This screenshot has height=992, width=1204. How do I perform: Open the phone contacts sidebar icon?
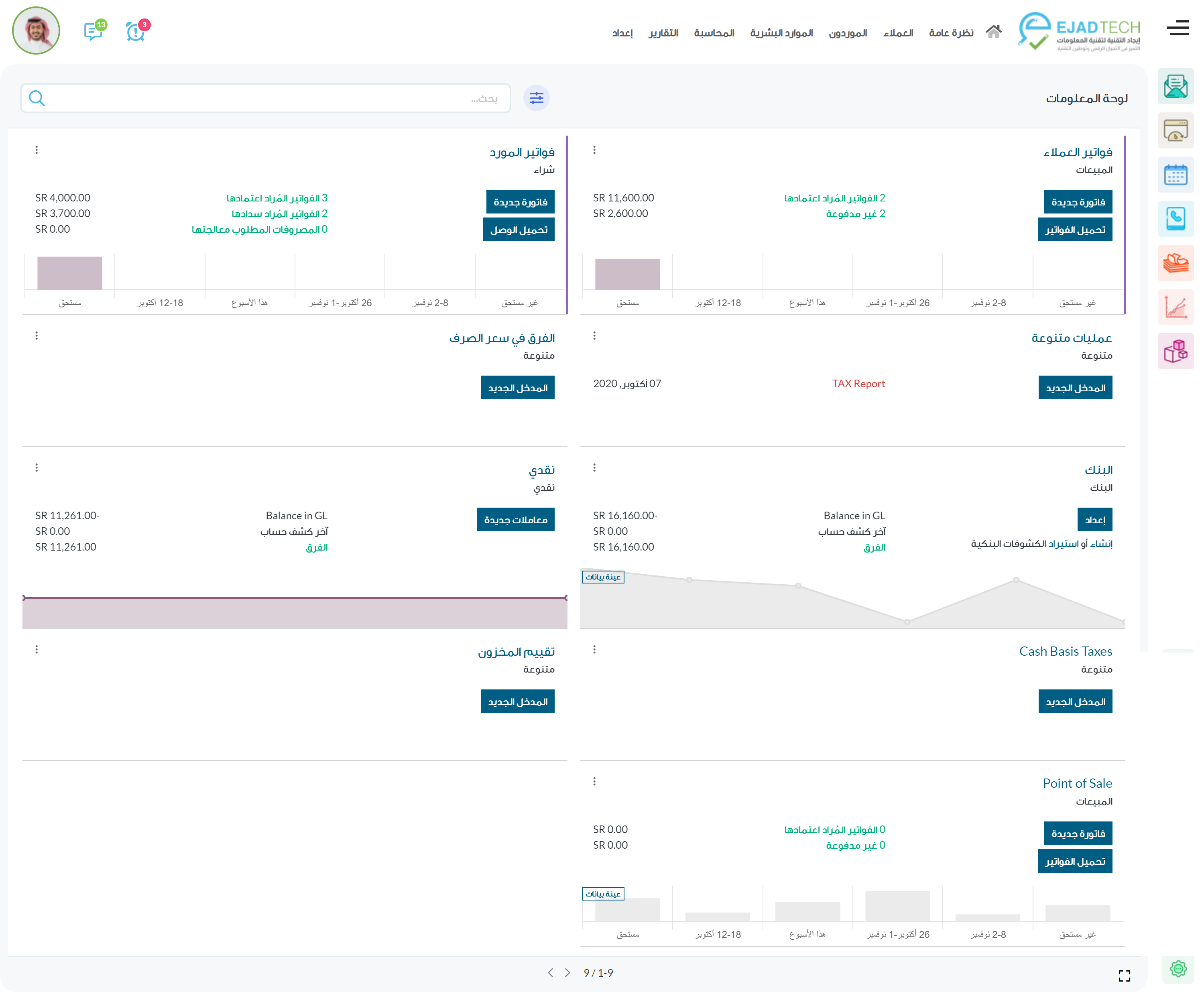(x=1175, y=219)
